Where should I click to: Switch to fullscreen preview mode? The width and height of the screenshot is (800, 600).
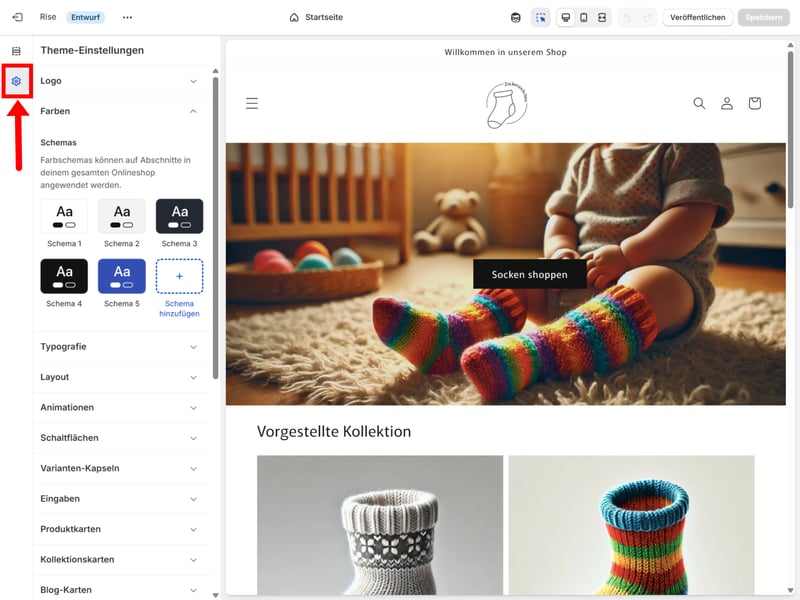pos(602,17)
